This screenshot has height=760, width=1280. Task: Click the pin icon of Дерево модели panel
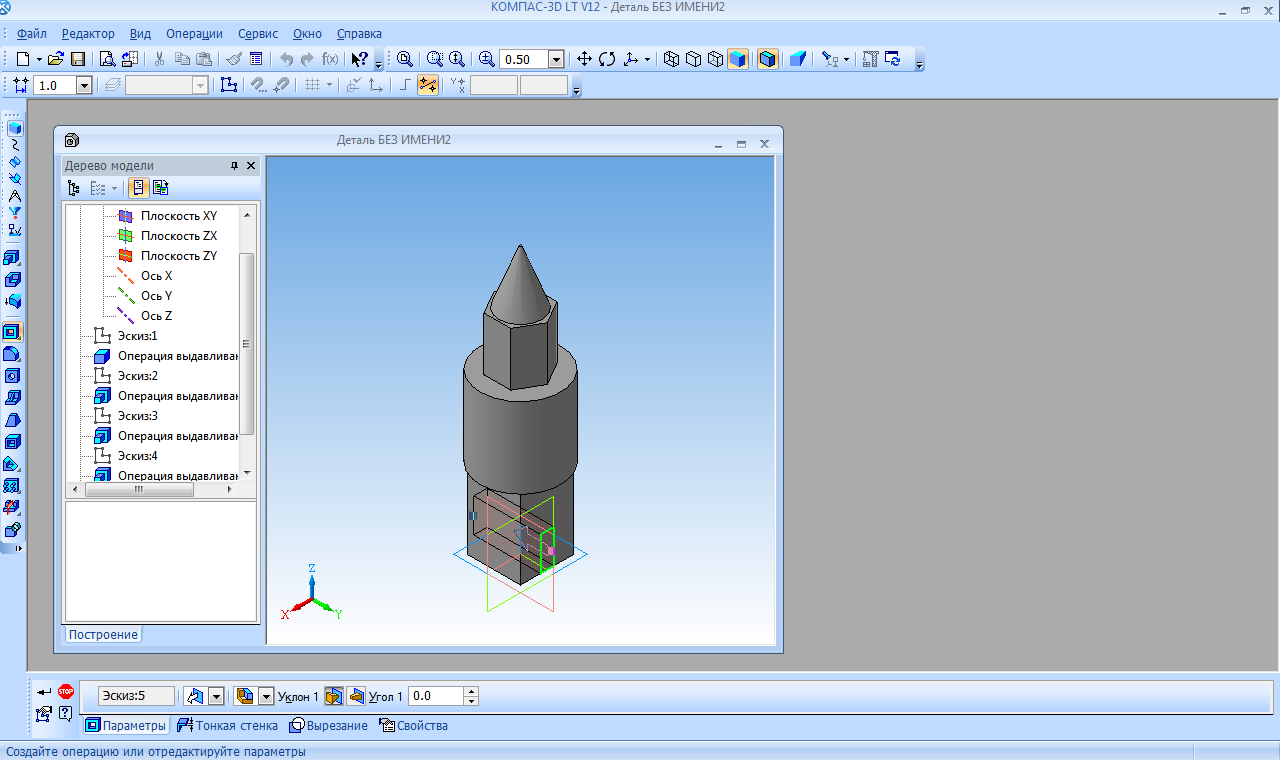tap(235, 166)
